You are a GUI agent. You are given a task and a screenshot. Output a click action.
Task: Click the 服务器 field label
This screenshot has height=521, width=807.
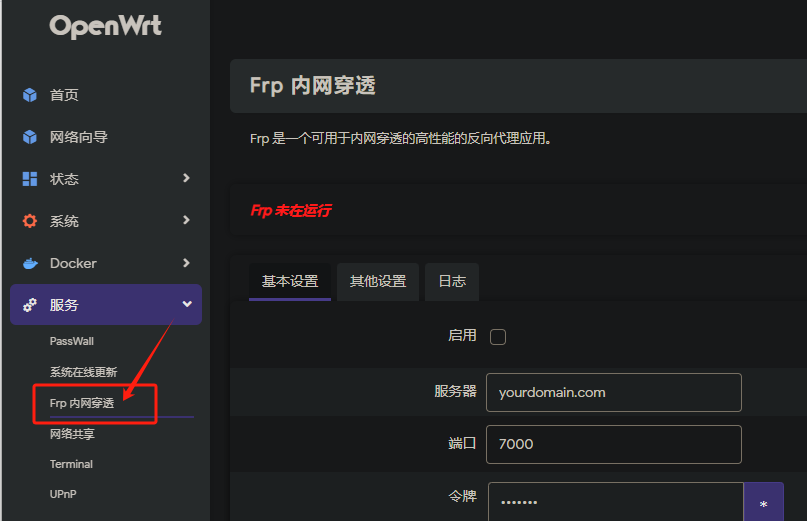(455, 391)
